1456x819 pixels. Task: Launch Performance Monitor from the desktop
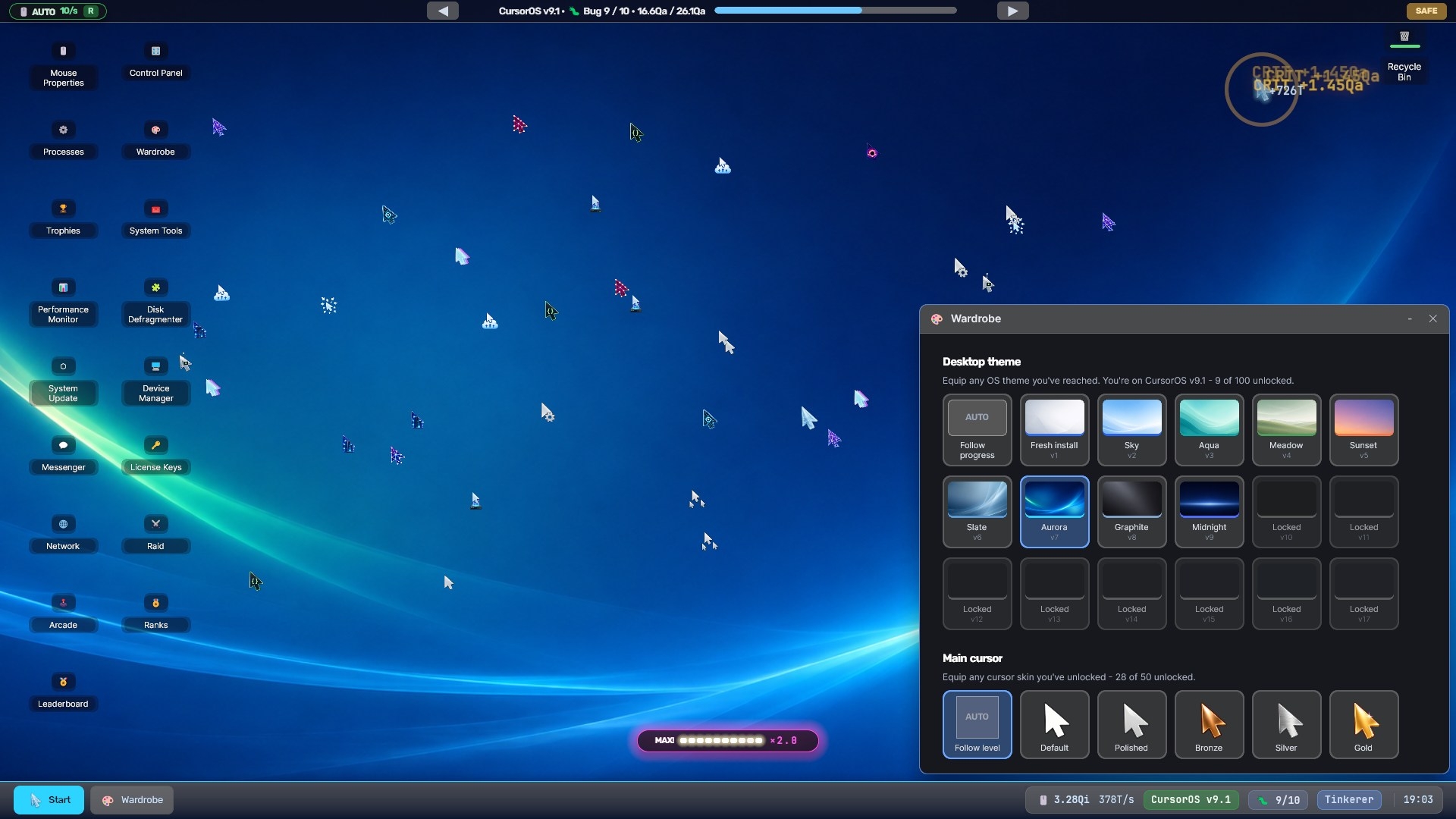tap(63, 303)
